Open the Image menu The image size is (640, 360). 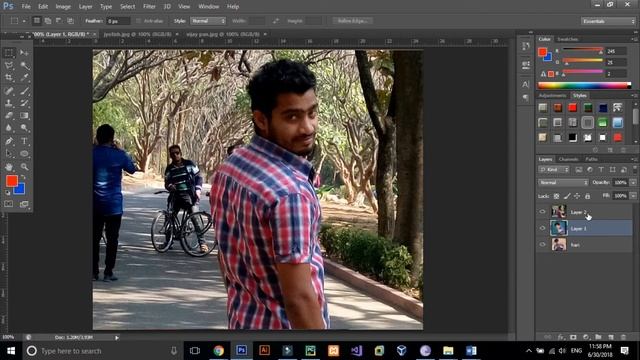[x=63, y=7]
